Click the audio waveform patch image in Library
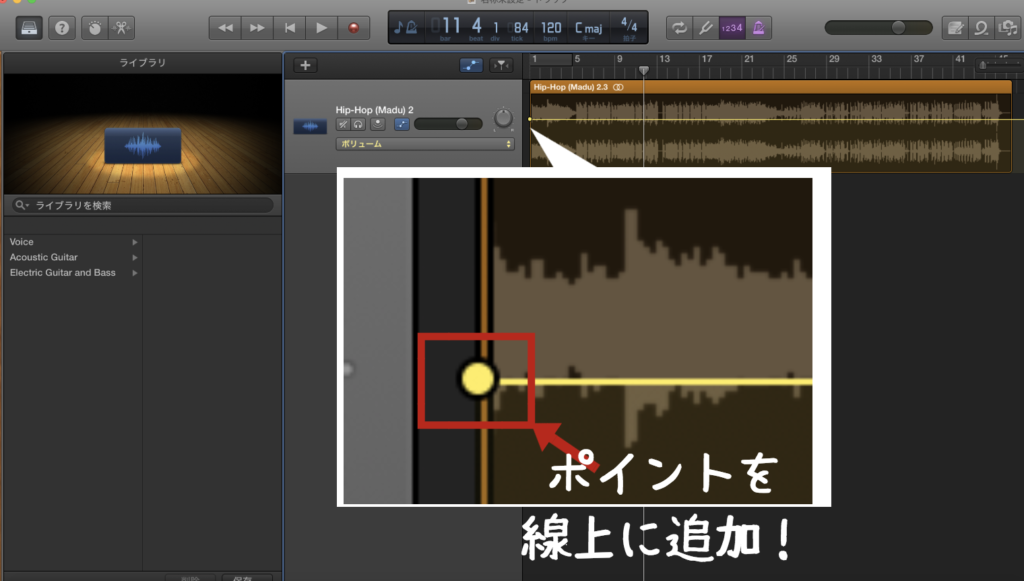 point(142,146)
